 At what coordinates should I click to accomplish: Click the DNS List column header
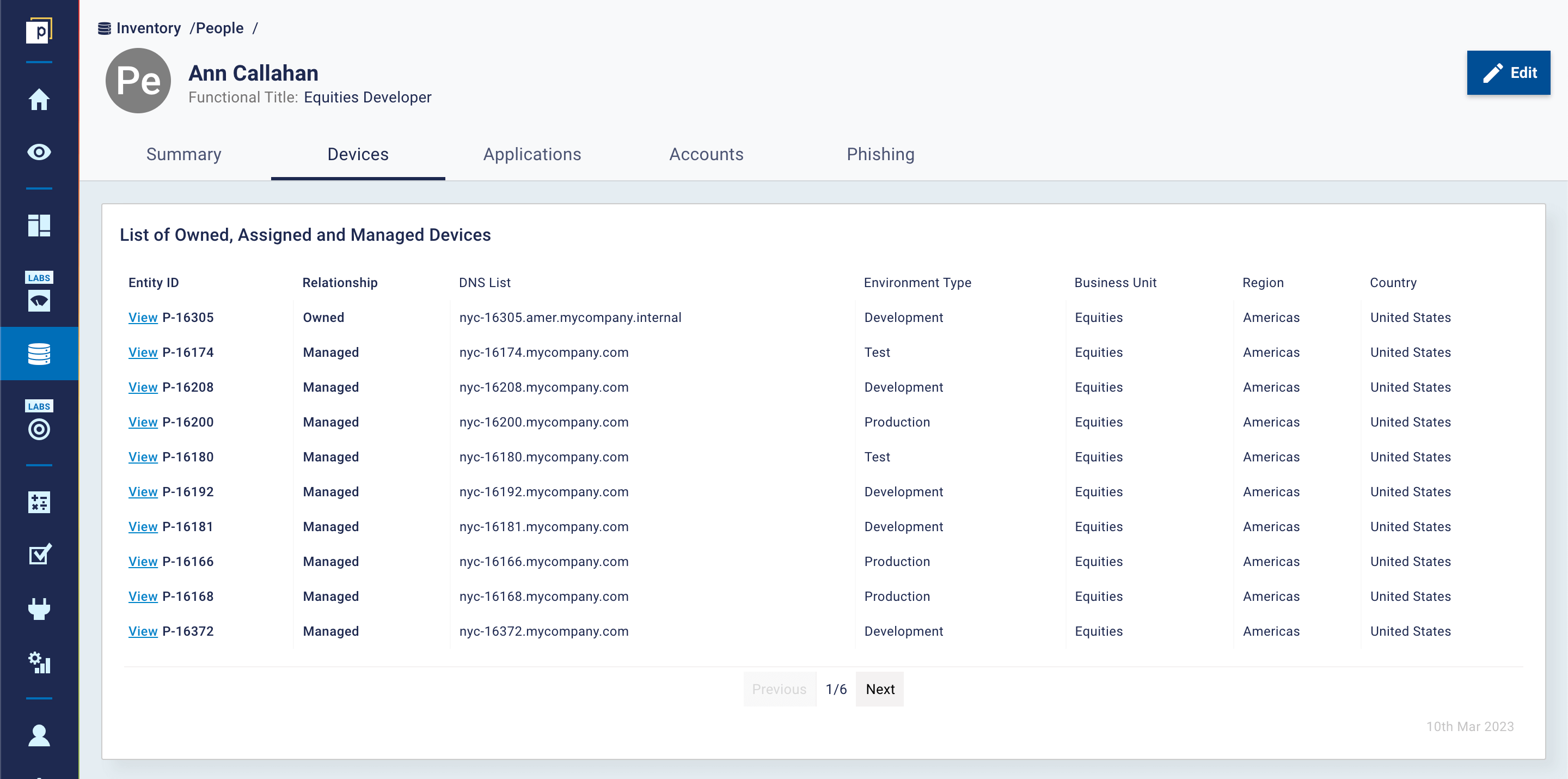click(485, 283)
